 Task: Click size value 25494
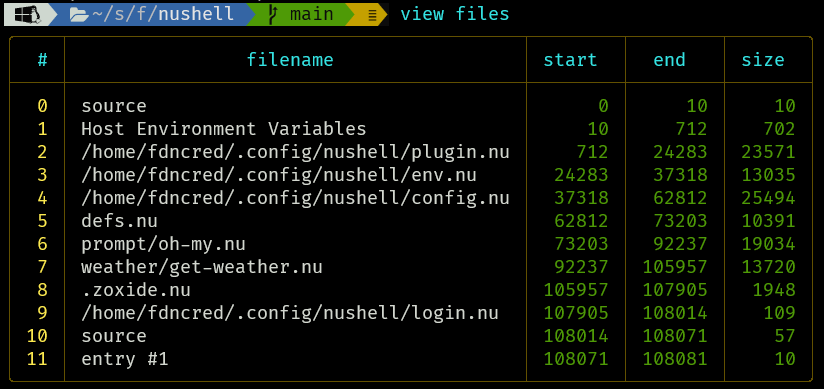pos(768,198)
